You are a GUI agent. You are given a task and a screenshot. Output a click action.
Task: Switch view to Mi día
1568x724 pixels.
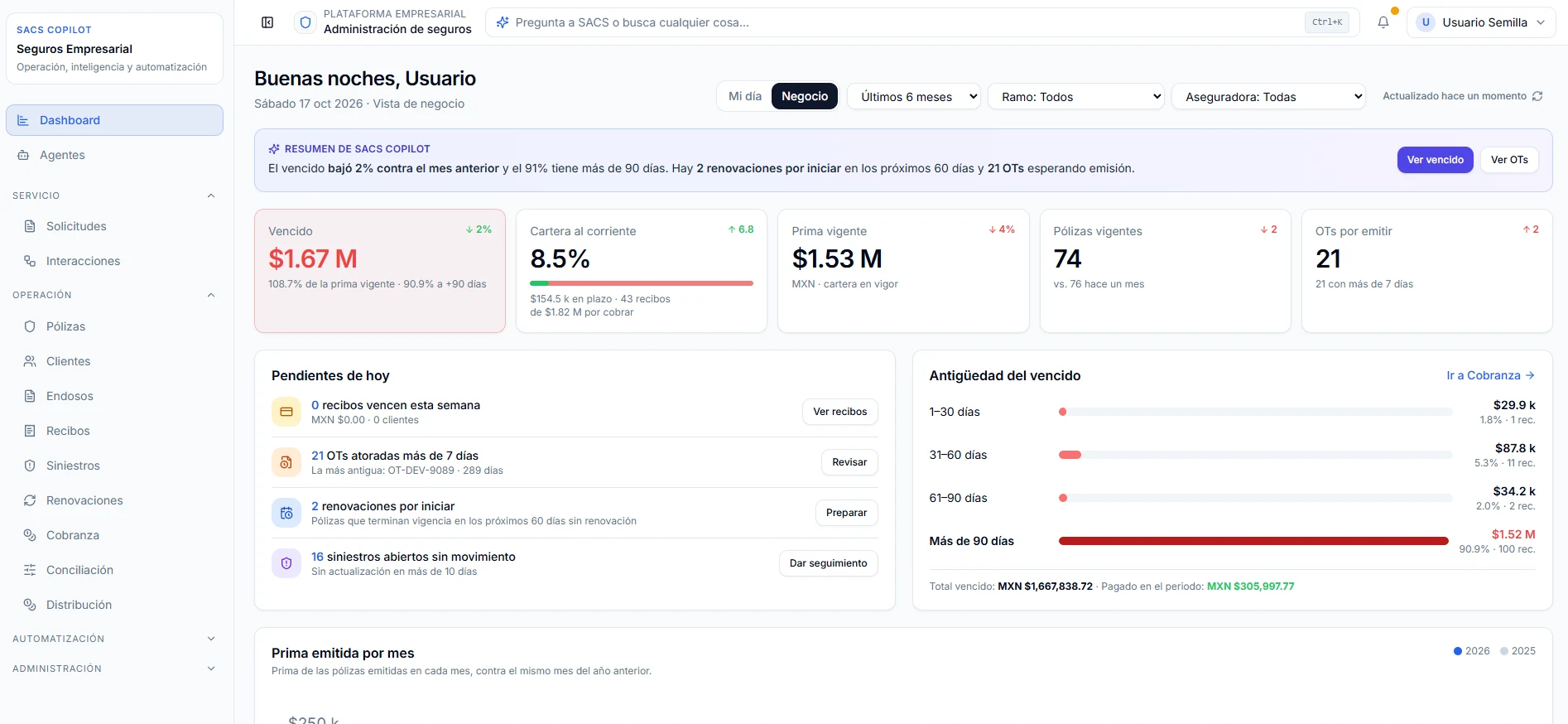[745, 96]
